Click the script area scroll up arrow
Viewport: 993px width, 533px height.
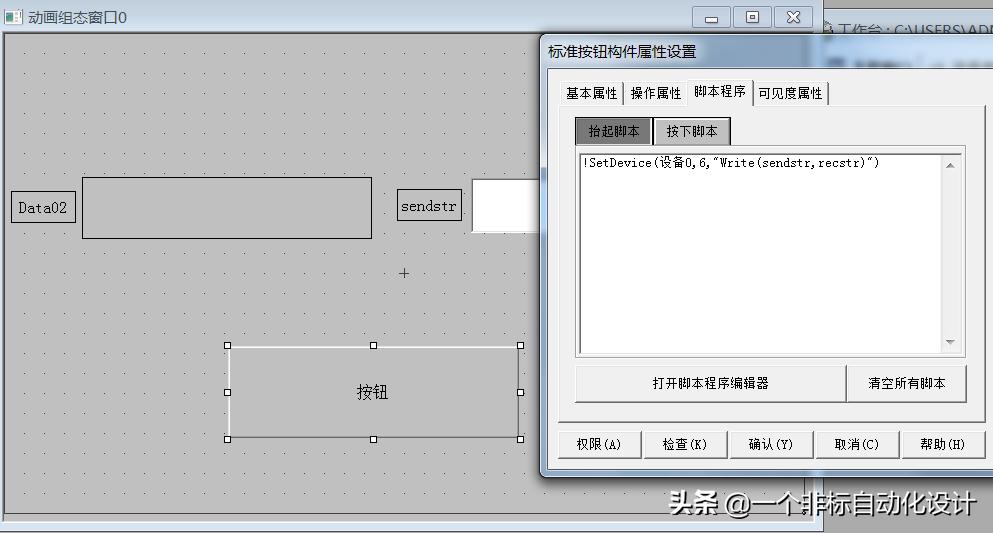pos(950,165)
